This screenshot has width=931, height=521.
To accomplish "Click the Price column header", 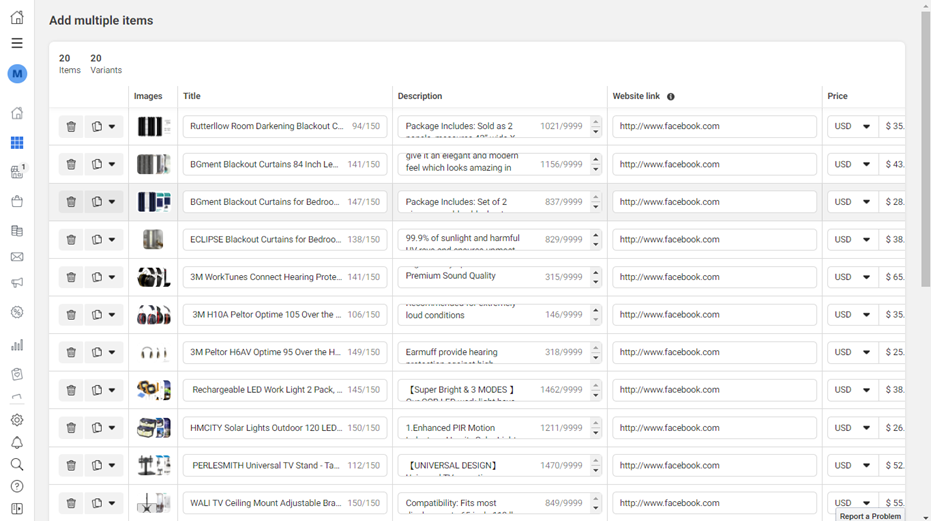I will click(x=837, y=96).
